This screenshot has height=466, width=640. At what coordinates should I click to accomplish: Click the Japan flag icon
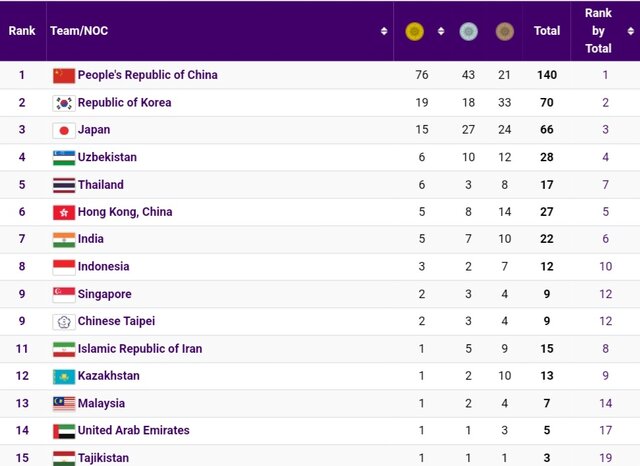point(64,130)
